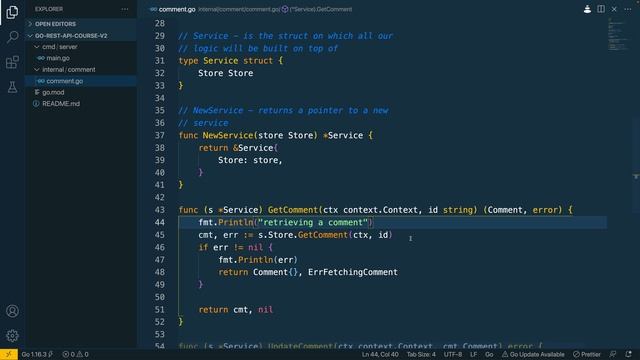Split the editor to the right
The width and height of the screenshot is (640, 360).
[601, 9]
